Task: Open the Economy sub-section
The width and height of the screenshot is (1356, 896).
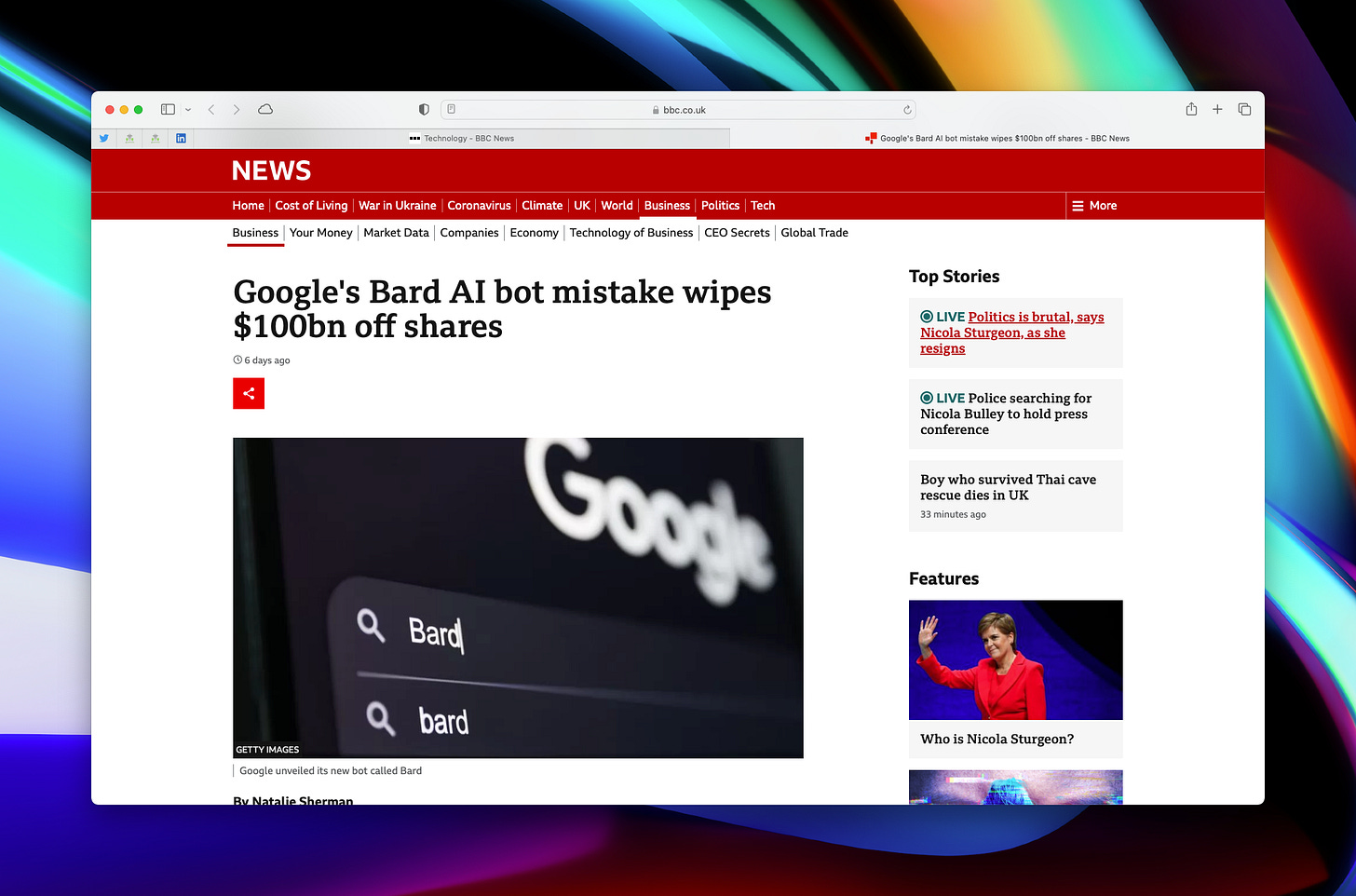Action: [534, 233]
